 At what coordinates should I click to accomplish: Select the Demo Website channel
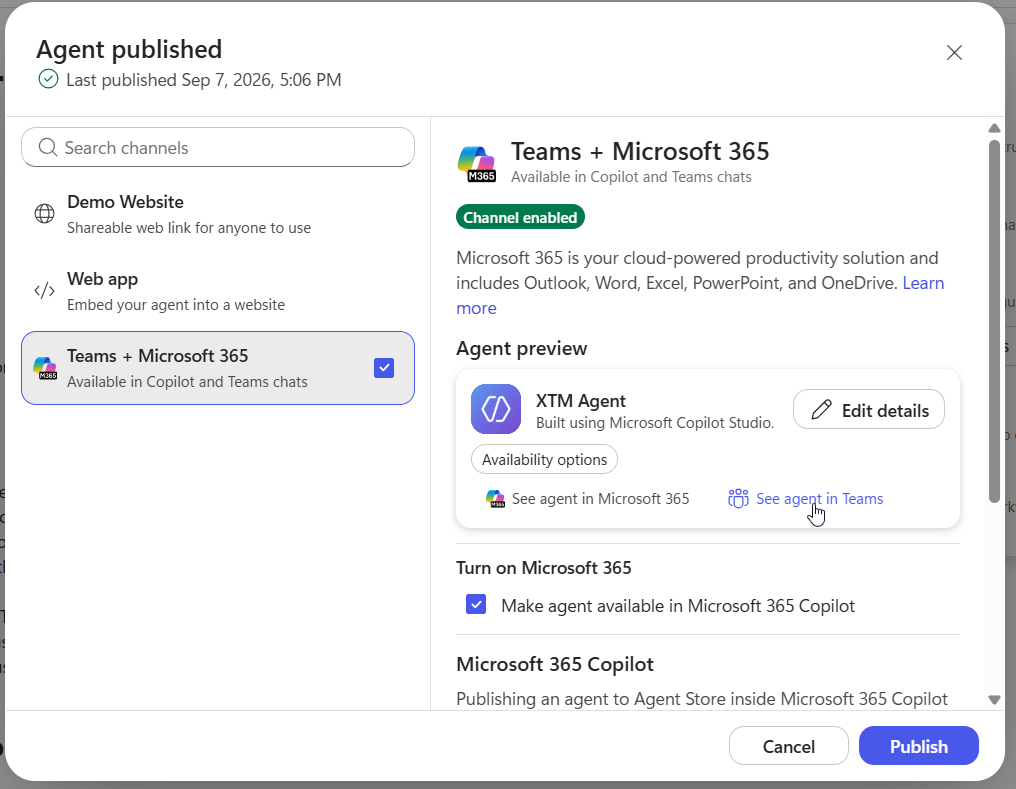click(218, 214)
